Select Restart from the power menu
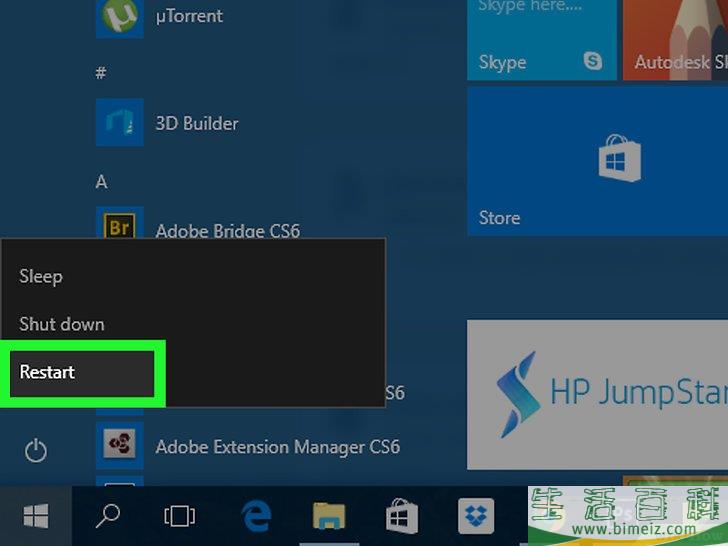The height and width of the screenshot is (546, 728). click(x=82, y=372)
